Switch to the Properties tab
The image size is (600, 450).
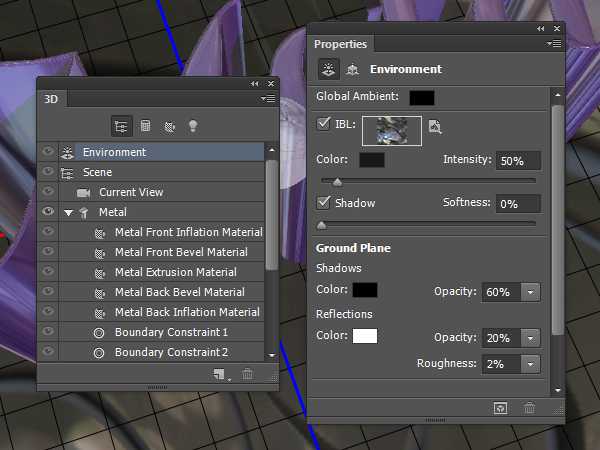click(340, 44)
